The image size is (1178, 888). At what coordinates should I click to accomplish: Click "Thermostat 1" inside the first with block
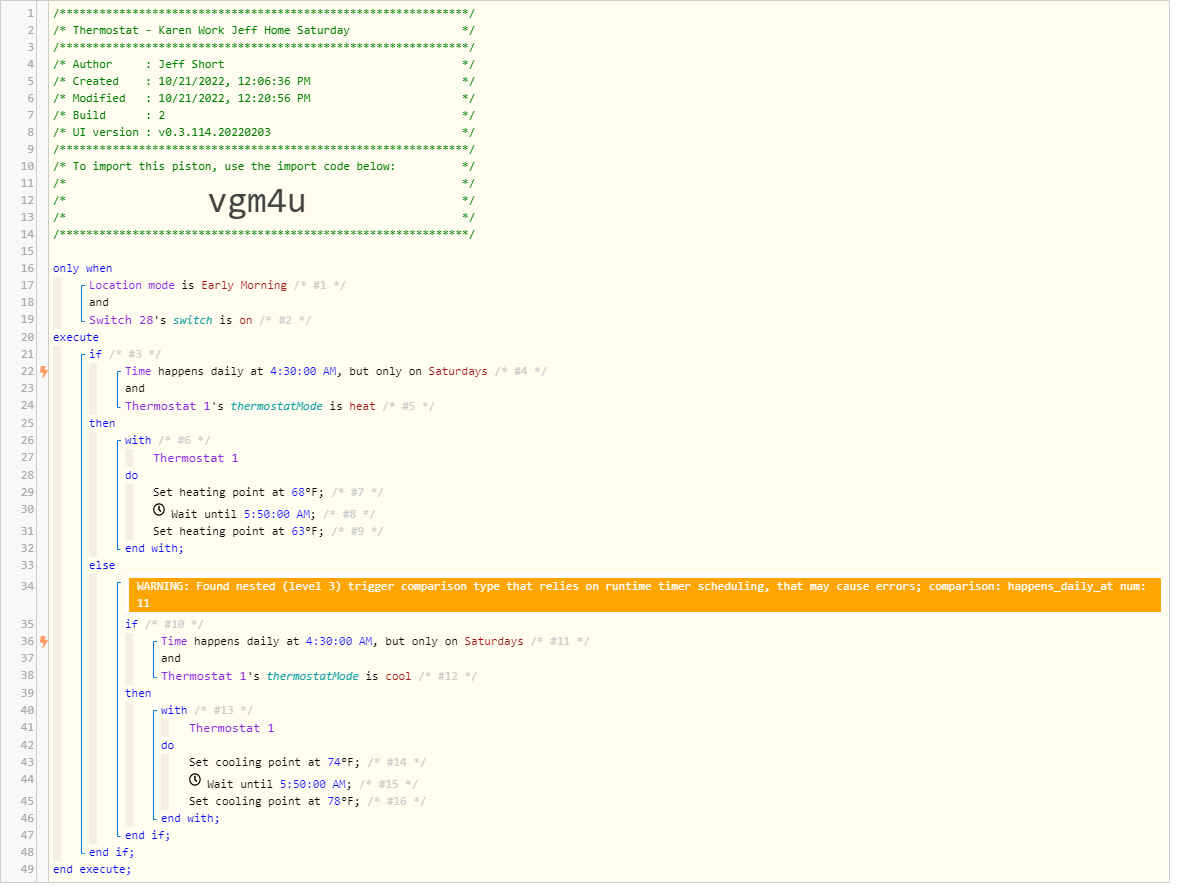coord(195,457)
